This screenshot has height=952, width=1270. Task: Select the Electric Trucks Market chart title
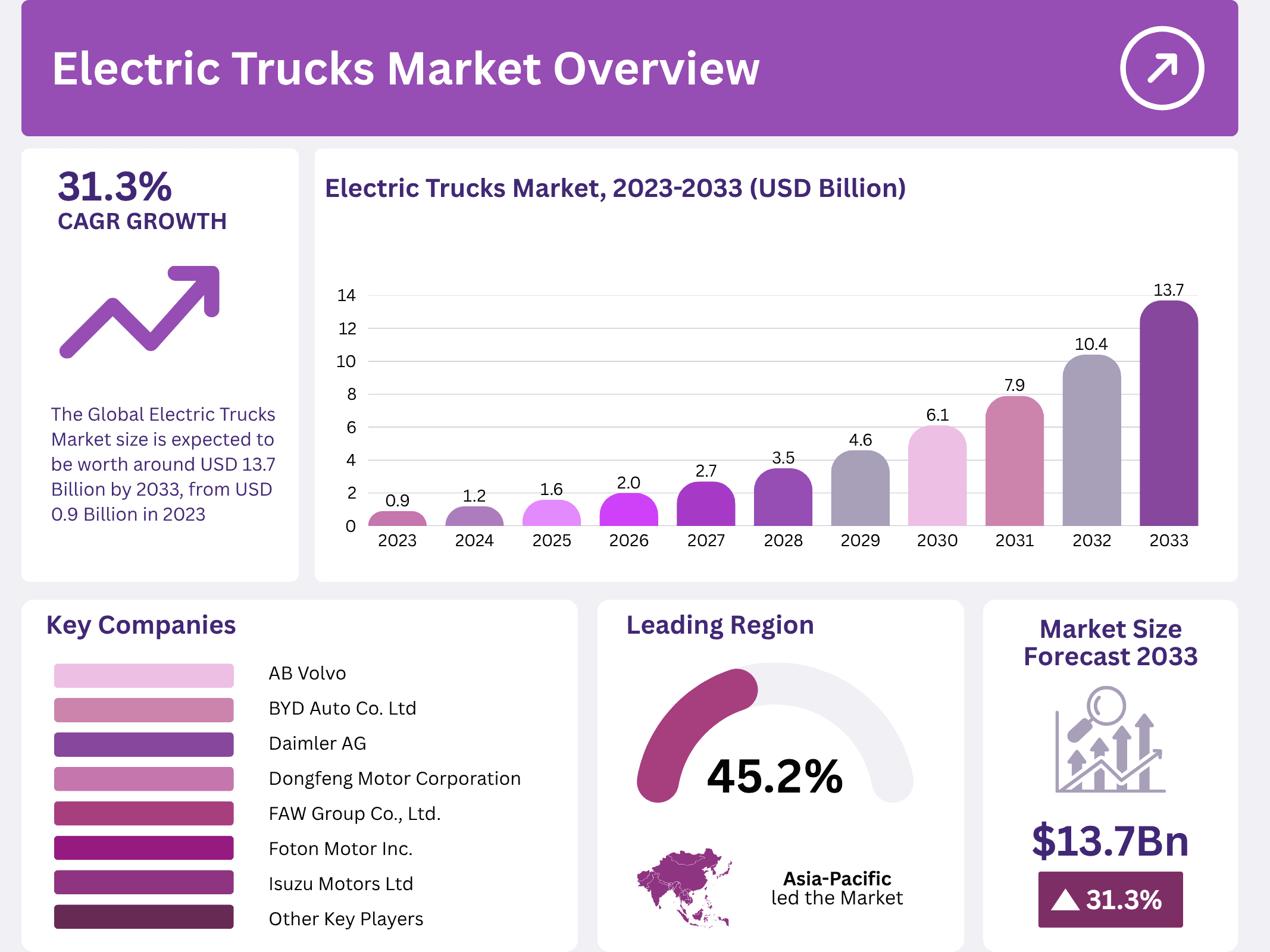617,188
